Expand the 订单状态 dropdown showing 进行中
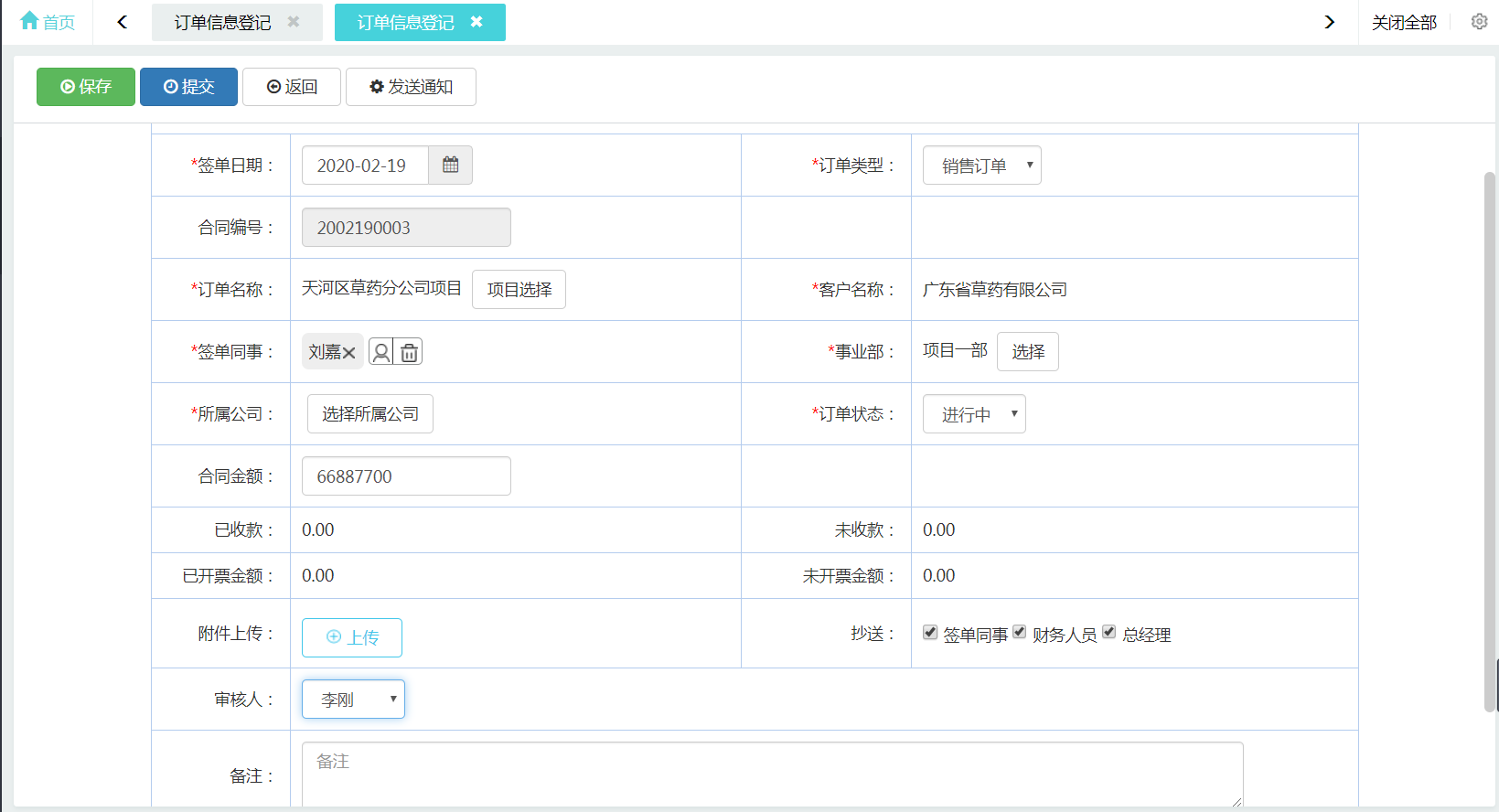This screenshot has width=1499, height=812. [x=974, y=414]
